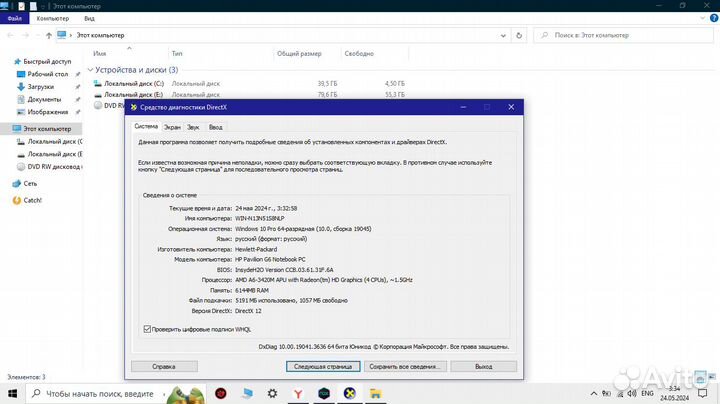Click the pin icon next to Документы
720x404 pixels.
coord(78,99)
